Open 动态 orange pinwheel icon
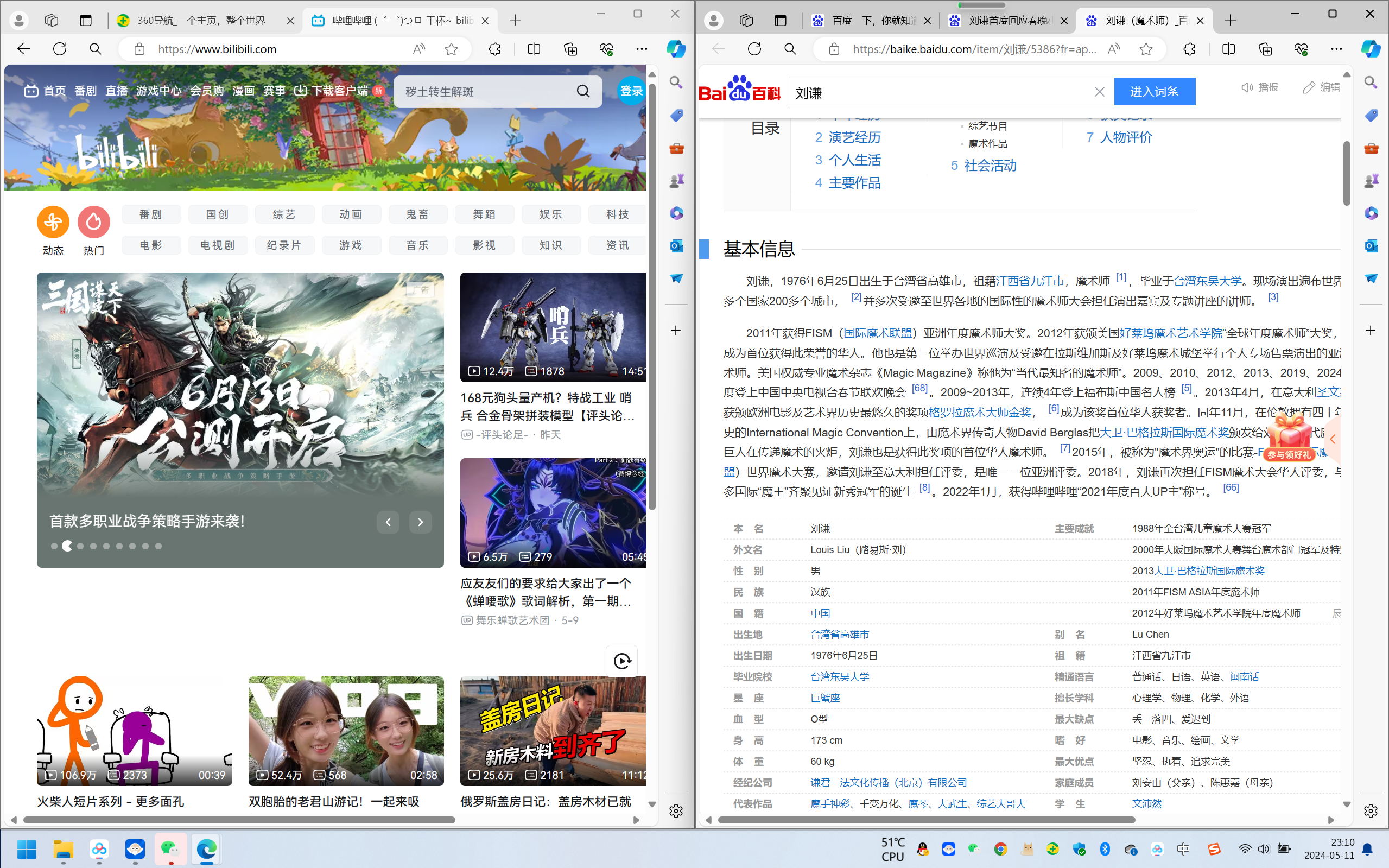 [x=53, y=221]
